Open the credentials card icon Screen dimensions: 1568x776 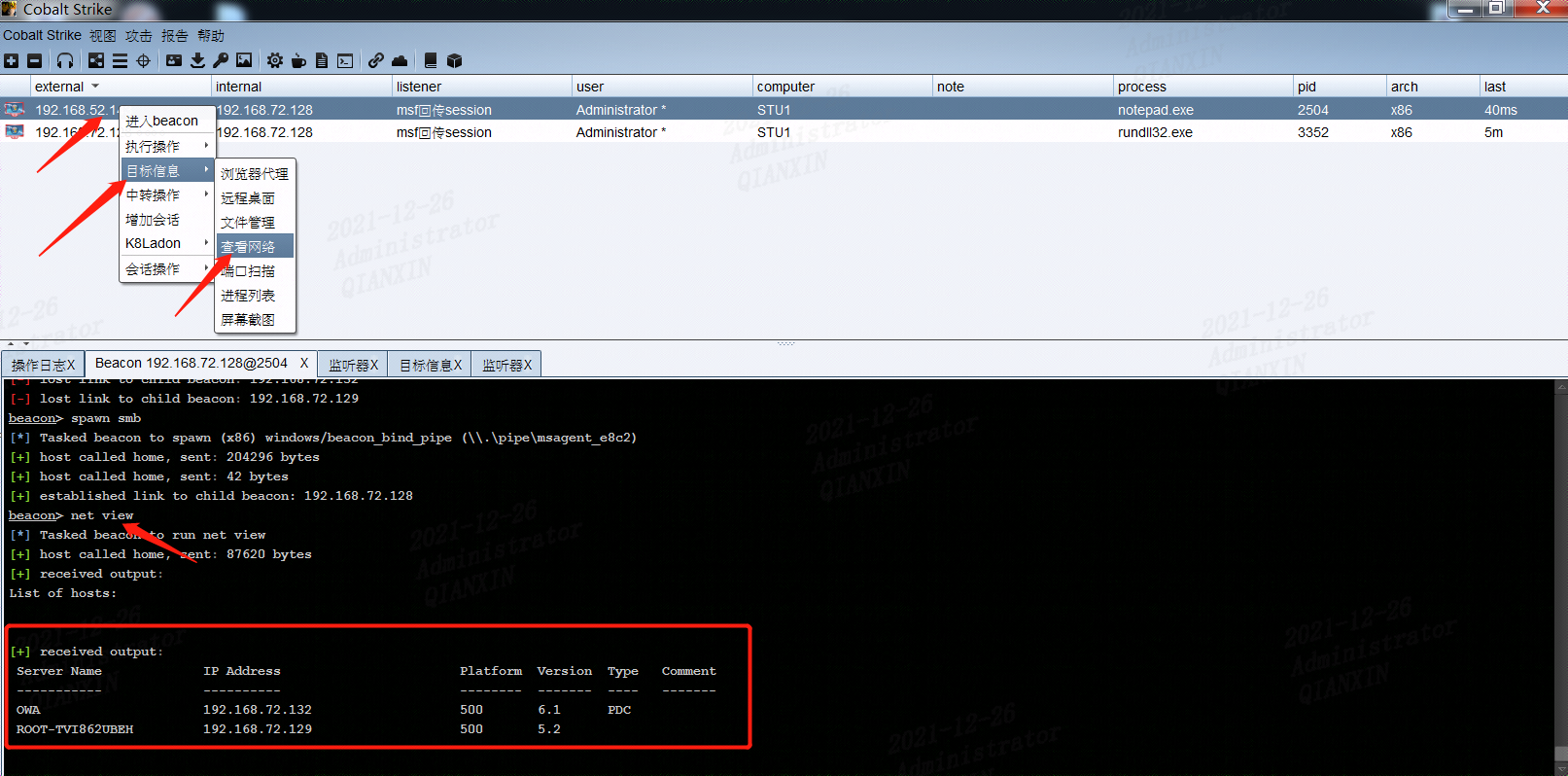[174, 60]
